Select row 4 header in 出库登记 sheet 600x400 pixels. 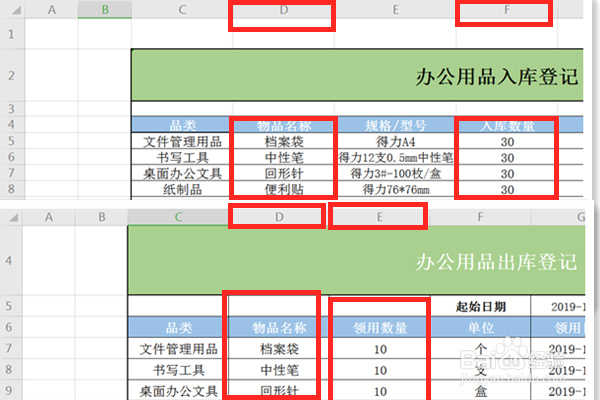(11, 260)
